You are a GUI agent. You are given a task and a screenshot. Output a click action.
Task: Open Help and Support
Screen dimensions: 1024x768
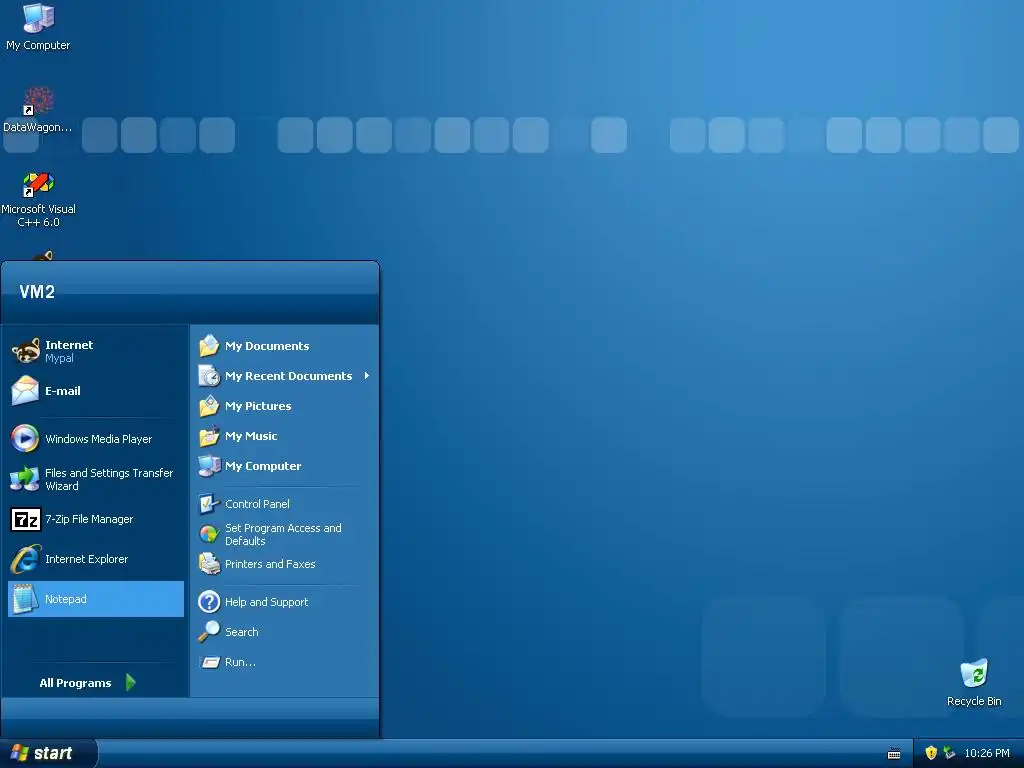[x=284, y=602]
